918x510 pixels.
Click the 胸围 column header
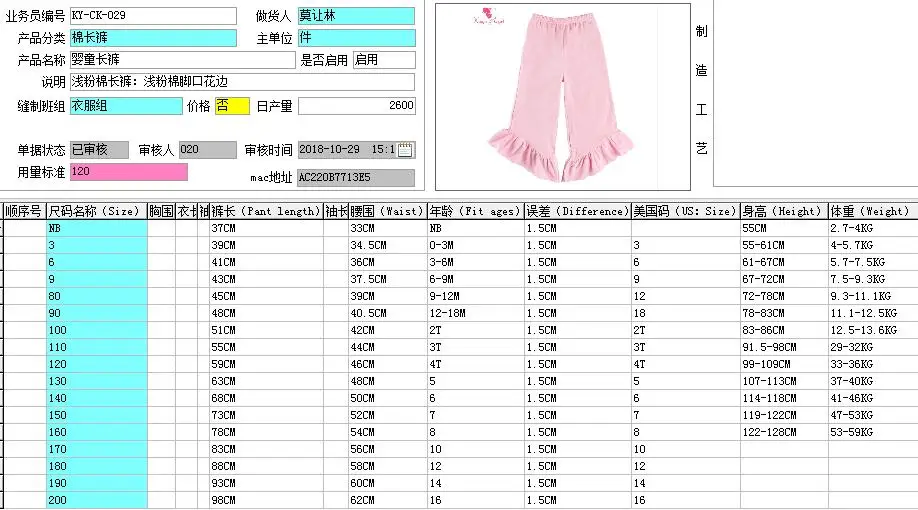point(161,211)
